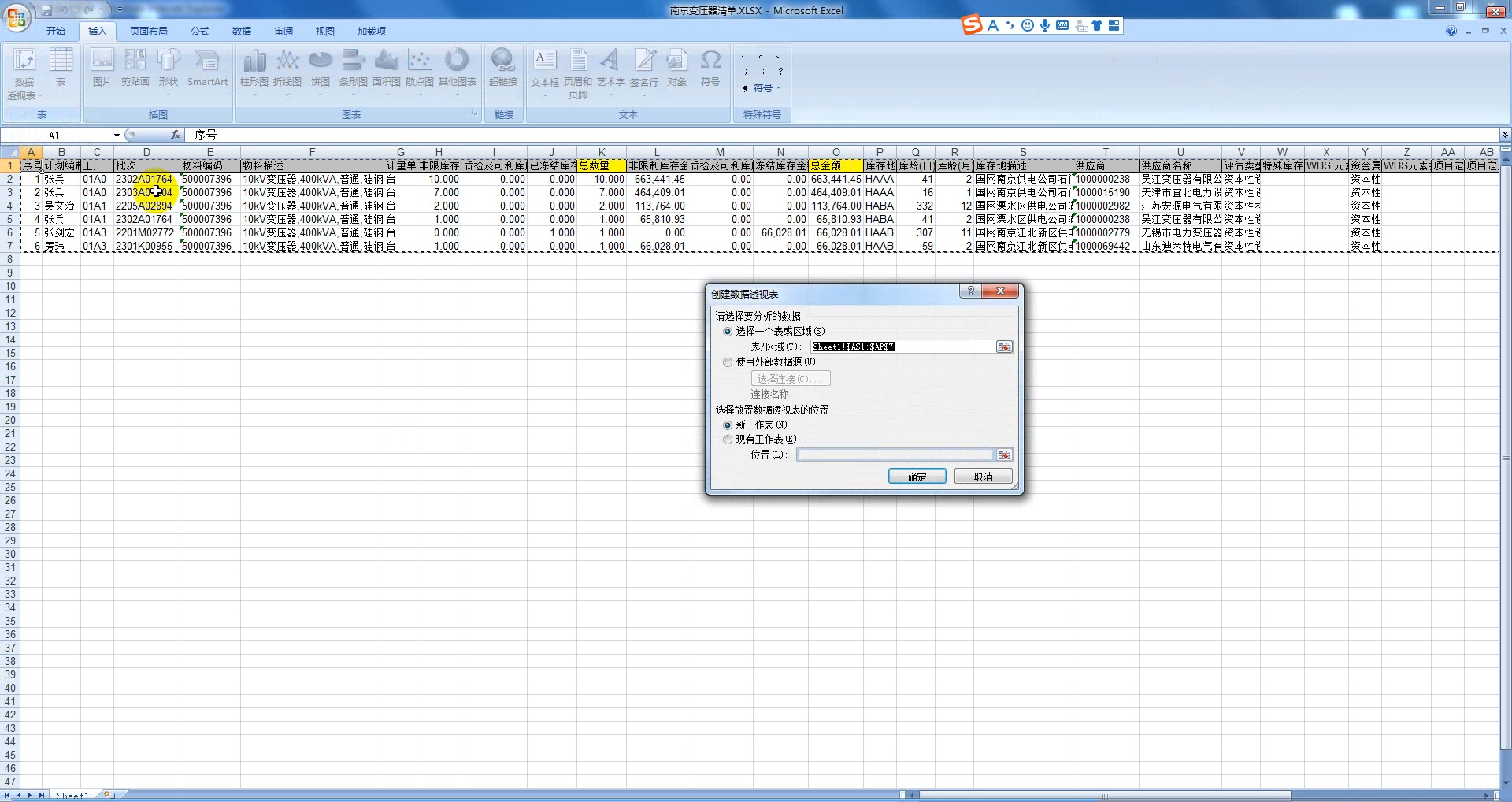Click the Picture (图片) insert icon
This screenshot has height=802, width=1512.
[102, 61]
